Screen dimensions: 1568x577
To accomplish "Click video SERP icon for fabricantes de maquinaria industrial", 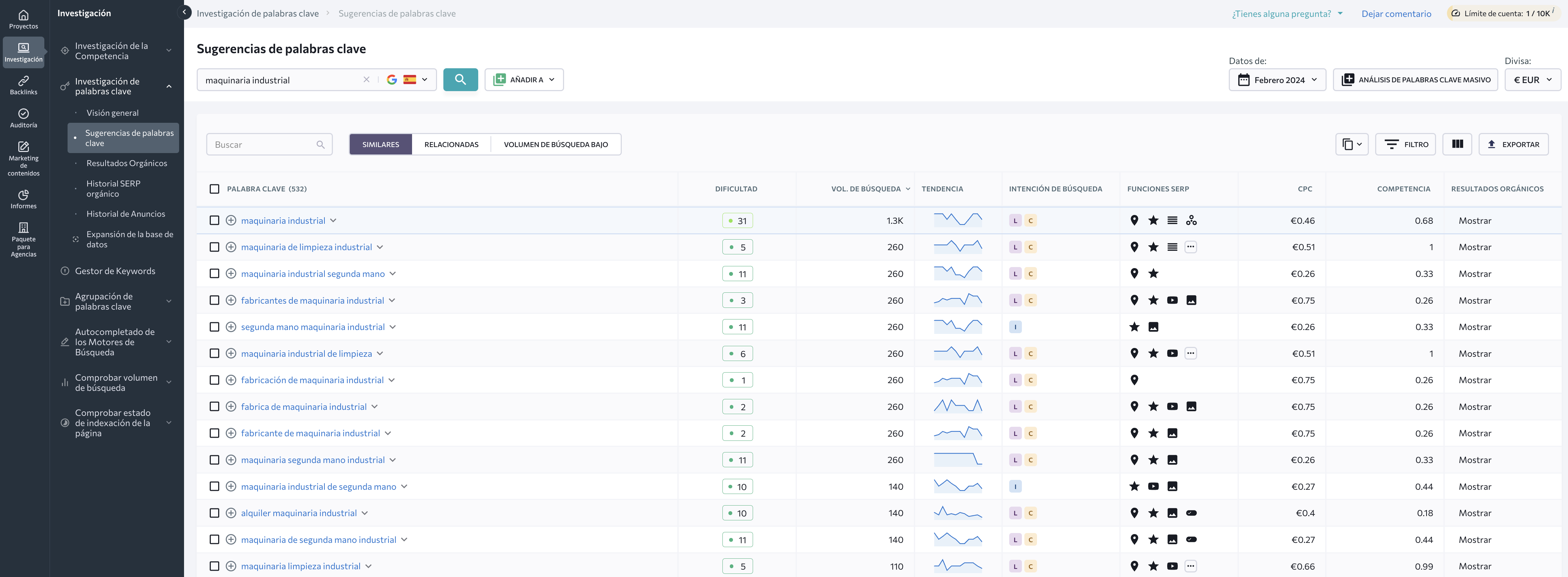I will [x=1172, y=300].
